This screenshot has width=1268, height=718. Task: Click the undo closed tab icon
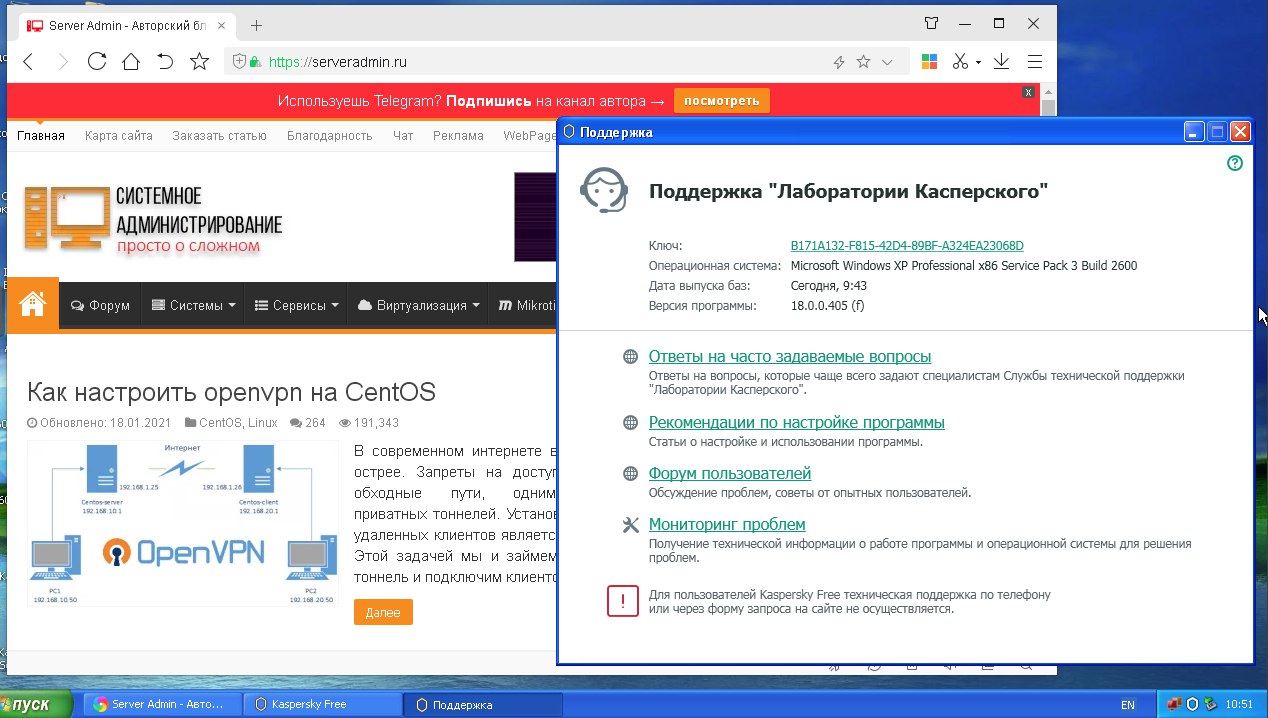click(165, 62)
